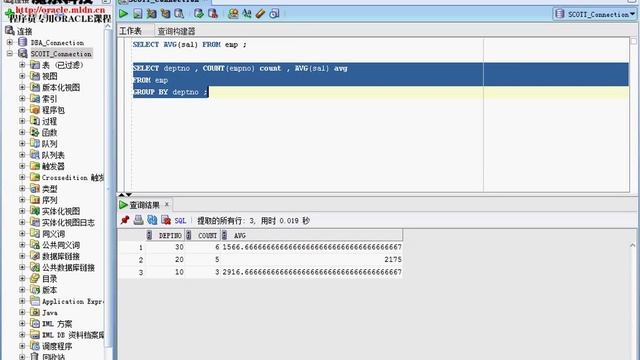The width and height of the screenshot is (640, 360).
Task: Select the 数据库链接 tree item
Action: 61,256
